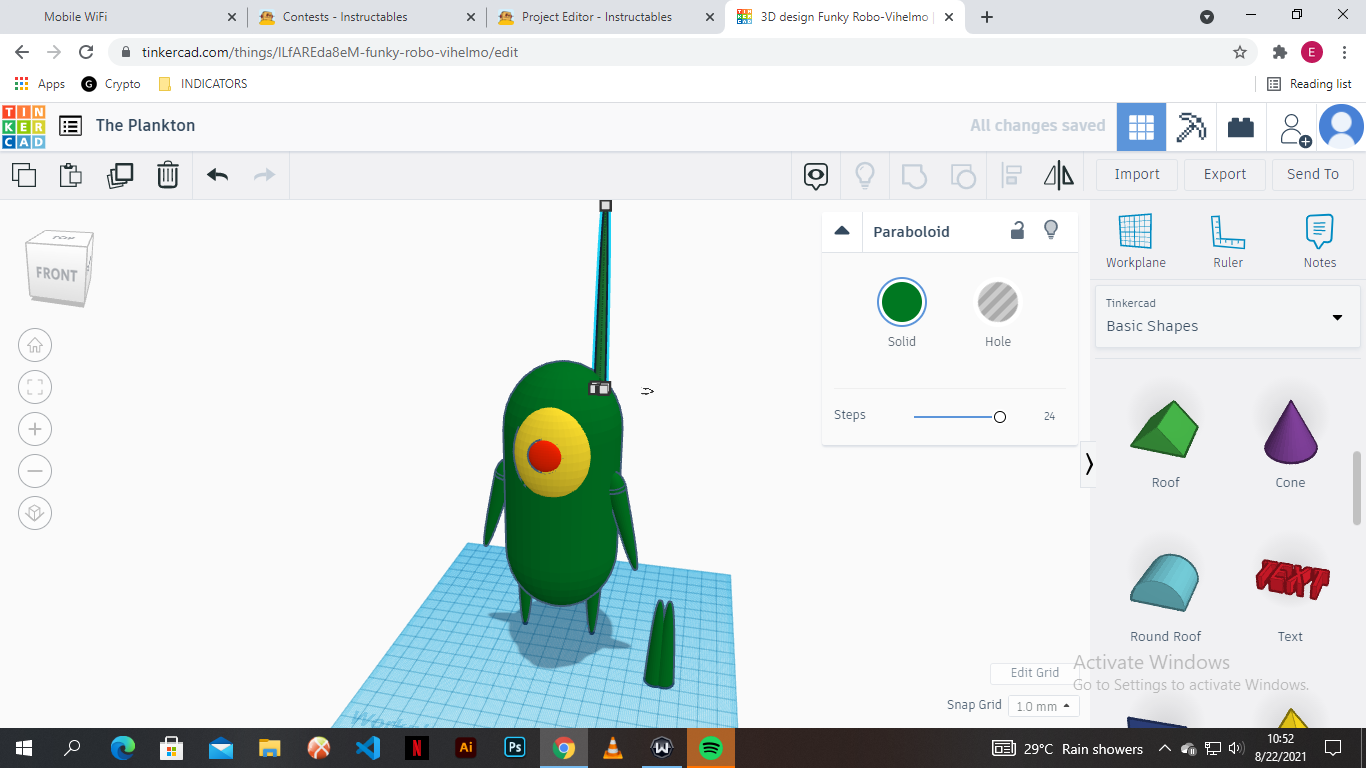Click the Group shapes icon
The width and height of the screenshot is (1366, 768).
914,176
